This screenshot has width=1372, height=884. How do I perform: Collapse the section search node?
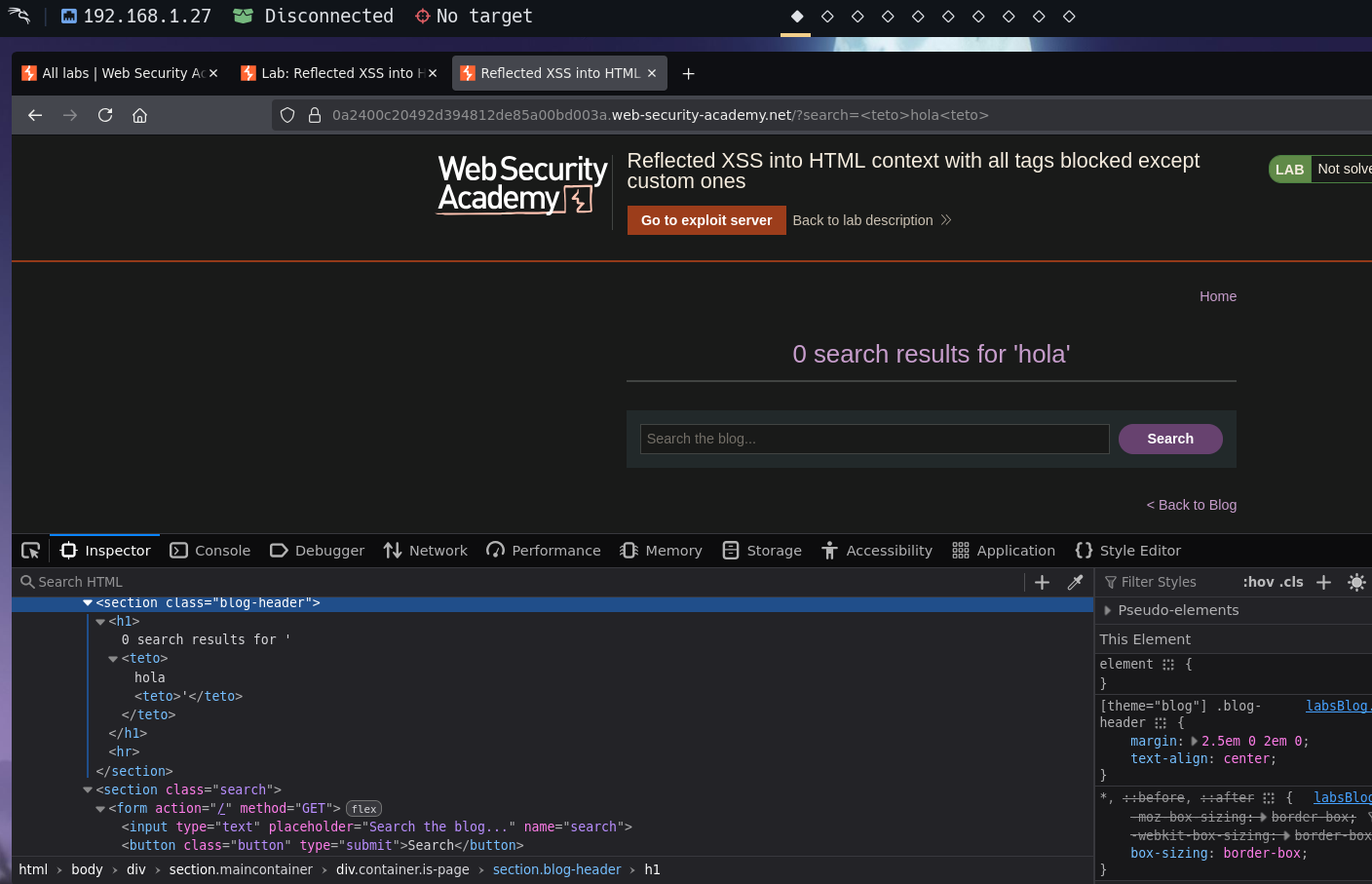pos(88,790)
